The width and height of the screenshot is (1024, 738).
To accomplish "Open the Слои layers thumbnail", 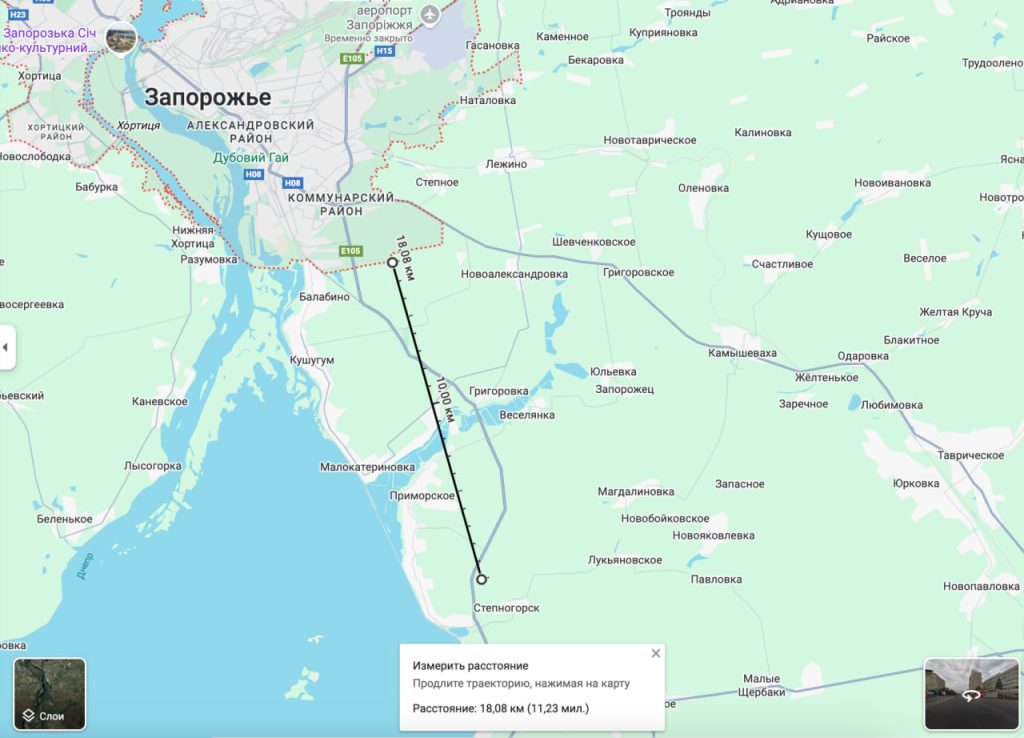I will click(x=50, y=694).
